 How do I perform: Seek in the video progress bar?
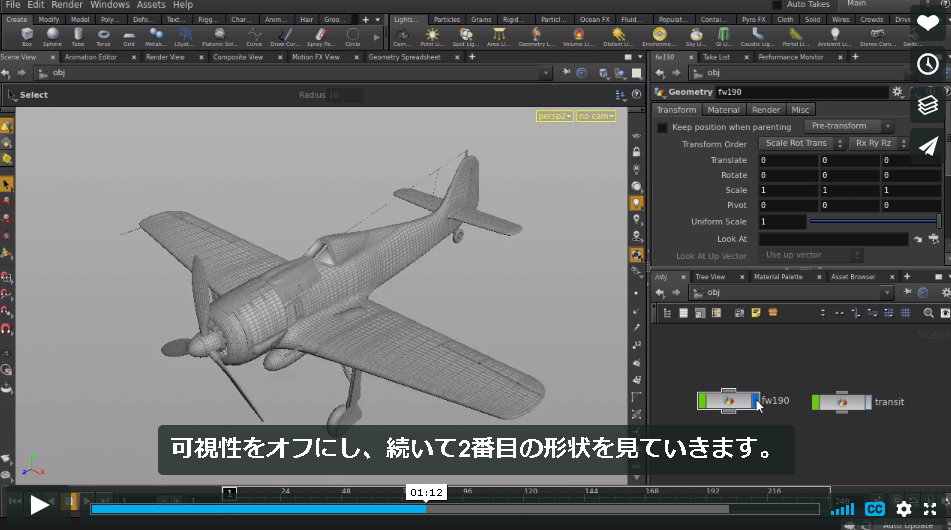tap(455, 509)
